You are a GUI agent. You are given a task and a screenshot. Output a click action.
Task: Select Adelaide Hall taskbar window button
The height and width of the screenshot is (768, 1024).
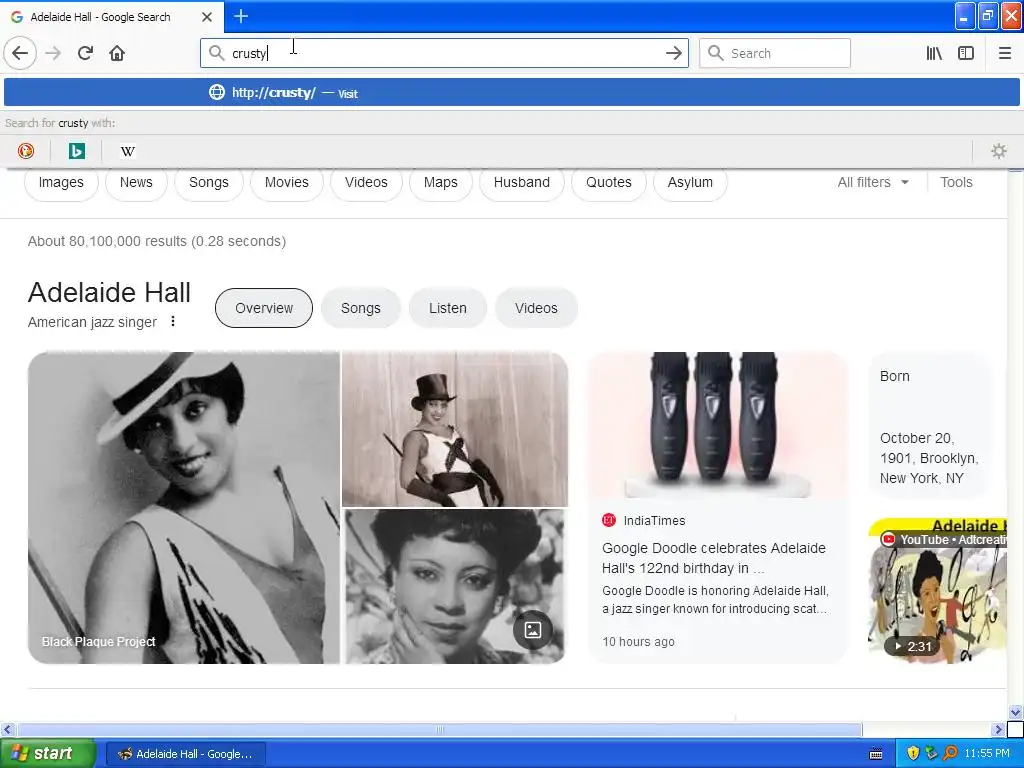point(186,754)
